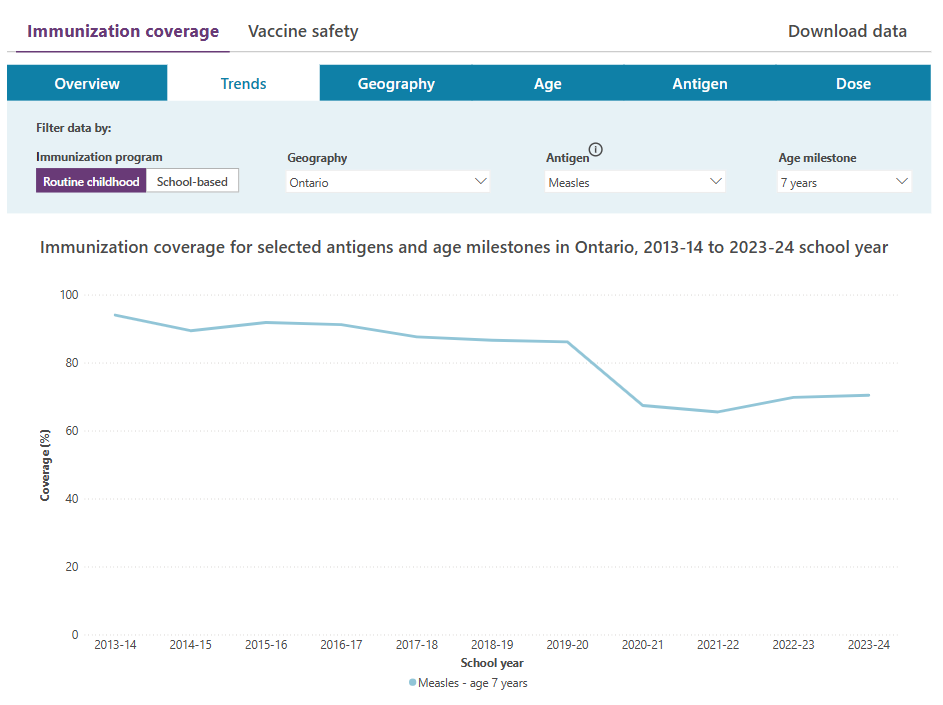This screenshot has width=943, height=705.
Task: Click the line point at 2020-21
Action: coord(643,405)
